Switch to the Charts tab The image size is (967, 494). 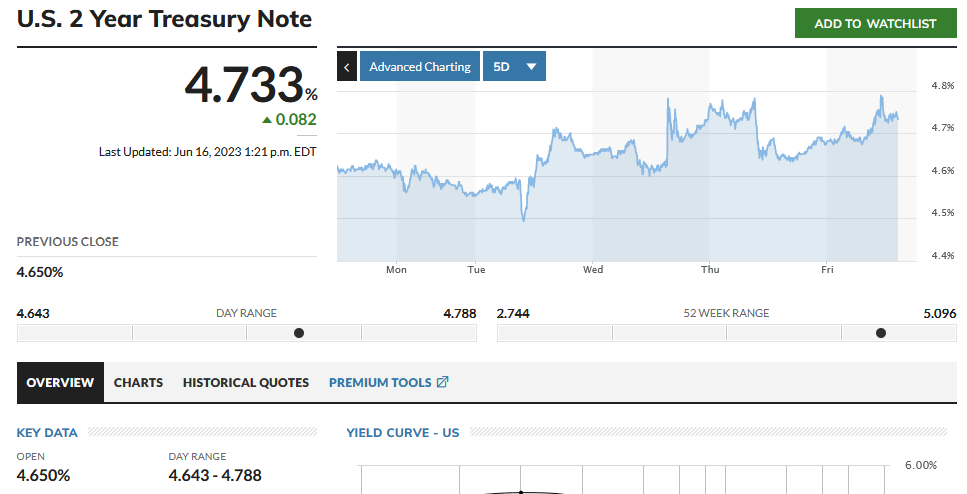click(138, 382)
